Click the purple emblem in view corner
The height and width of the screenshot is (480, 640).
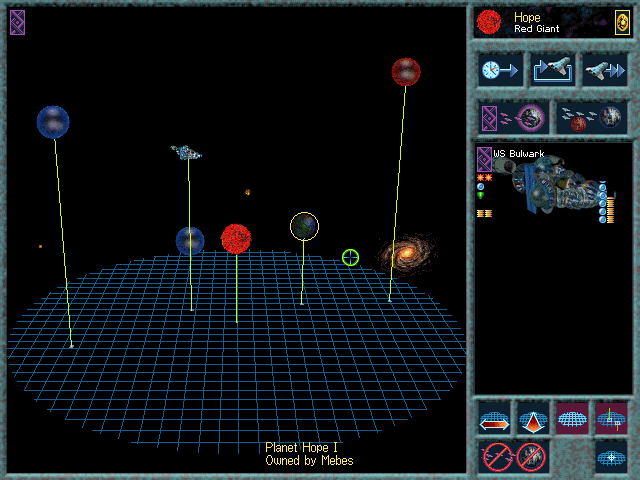coord(18,22)
